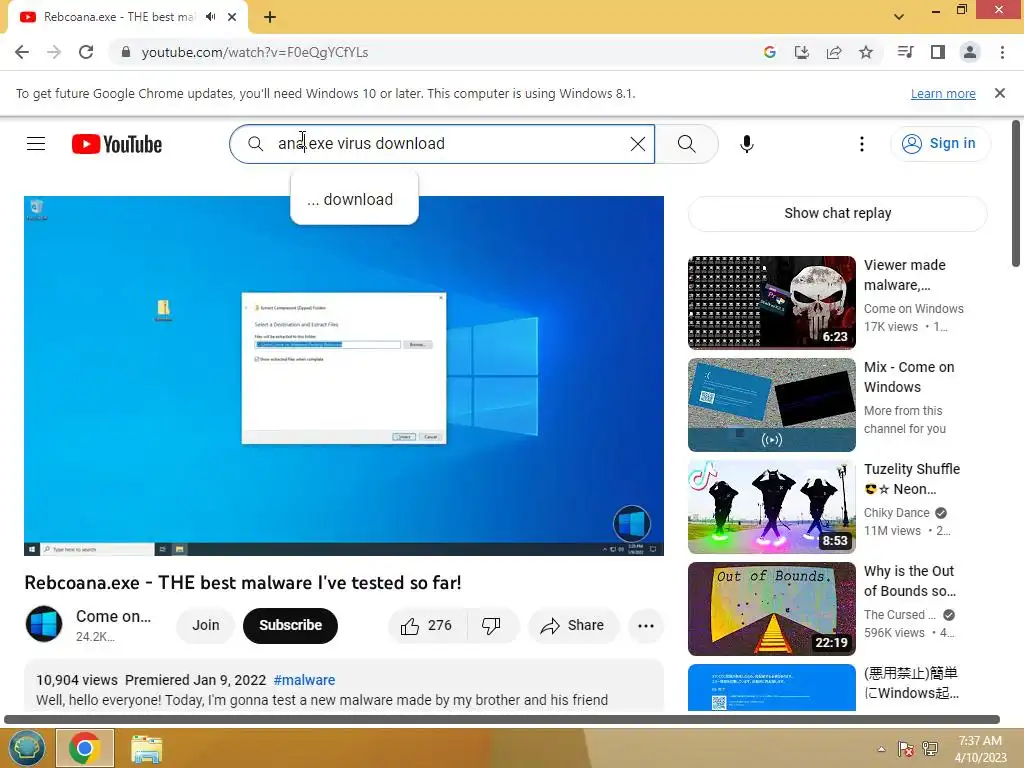Subscribe to the channel
This screenshot has height=768, width=1024.
(x=291, y=626)
